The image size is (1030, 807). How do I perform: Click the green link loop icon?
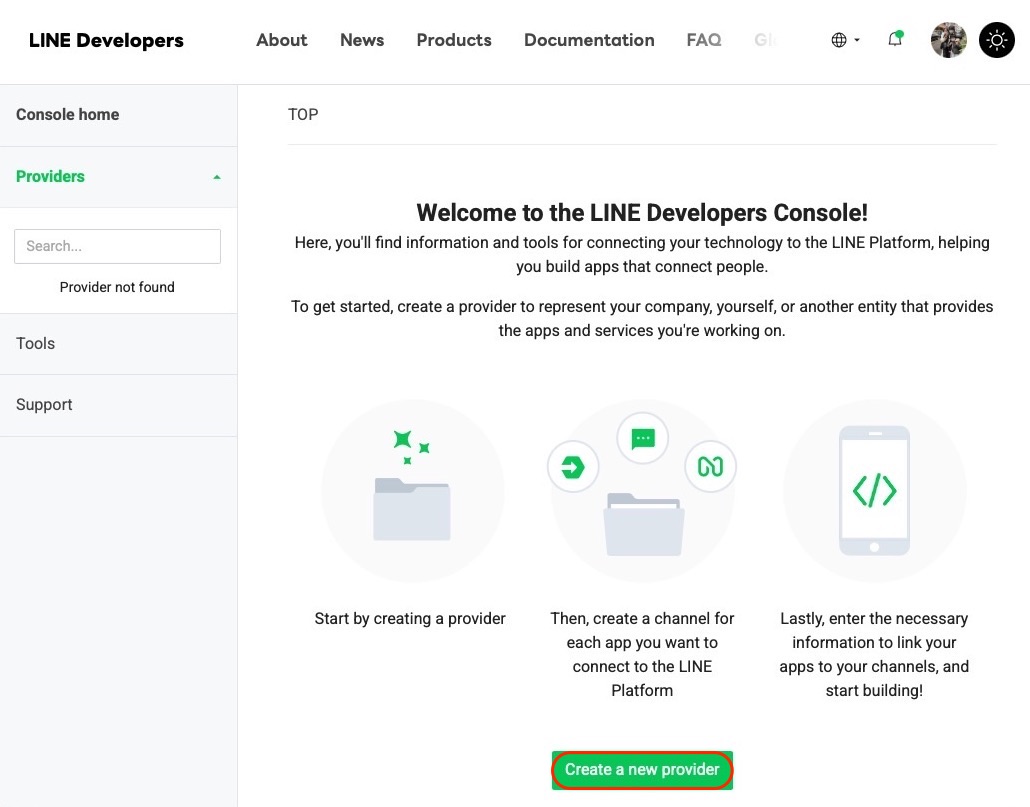point(710,467)
